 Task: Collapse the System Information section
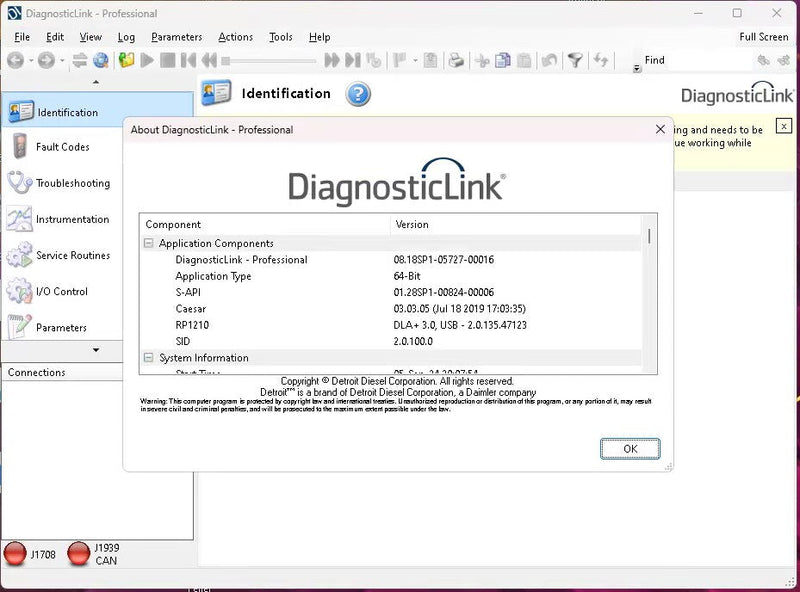click(x=150, y=358)
